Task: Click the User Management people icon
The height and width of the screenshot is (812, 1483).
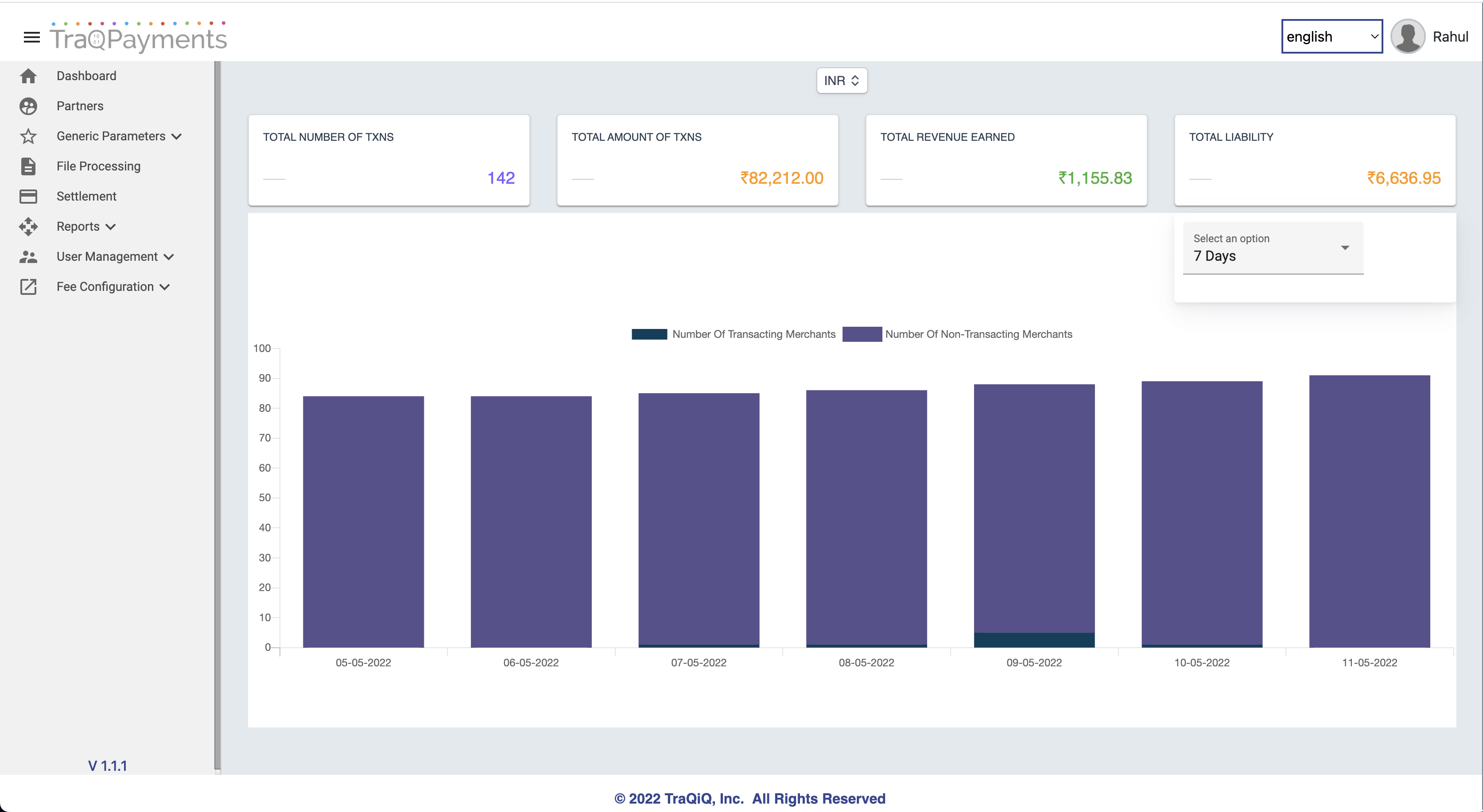Action: (x=28, y=257)
